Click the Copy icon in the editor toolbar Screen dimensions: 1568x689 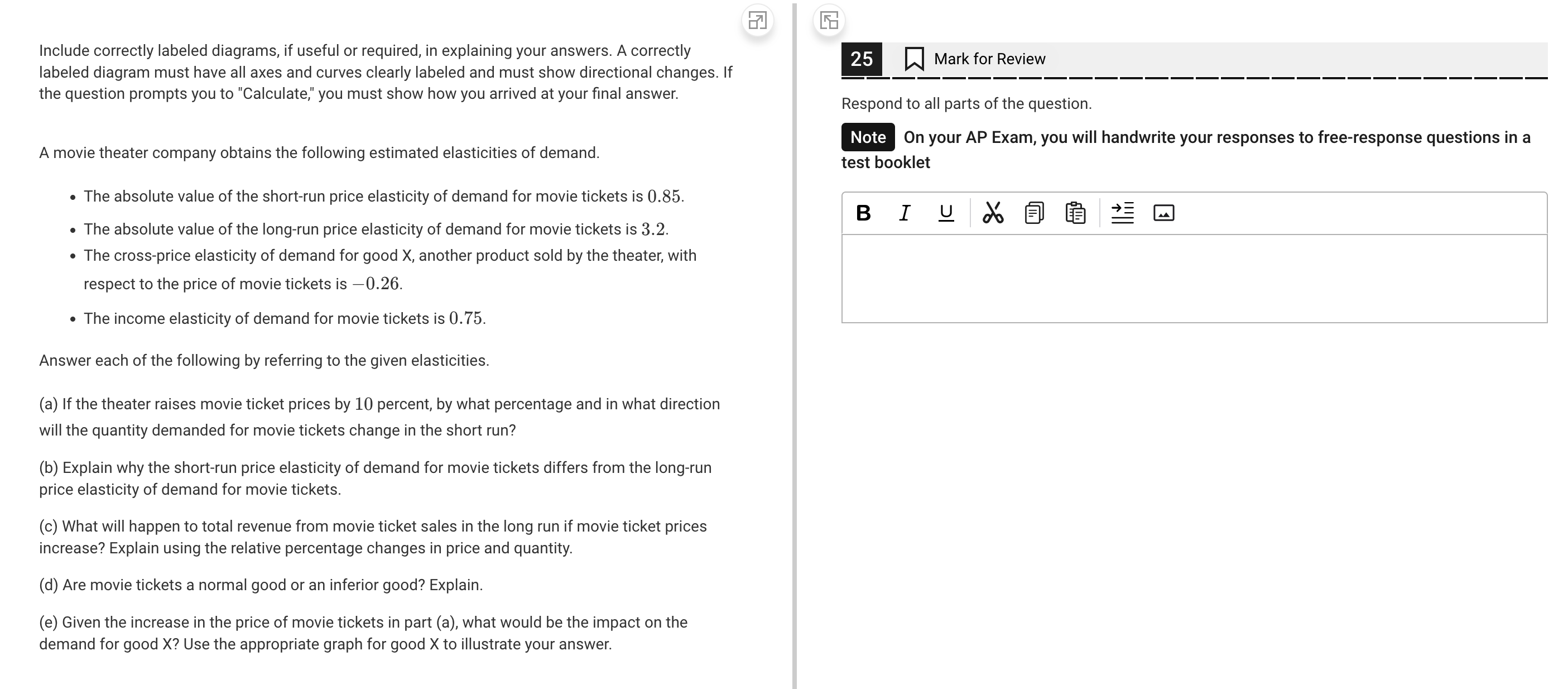(1034, 212)
